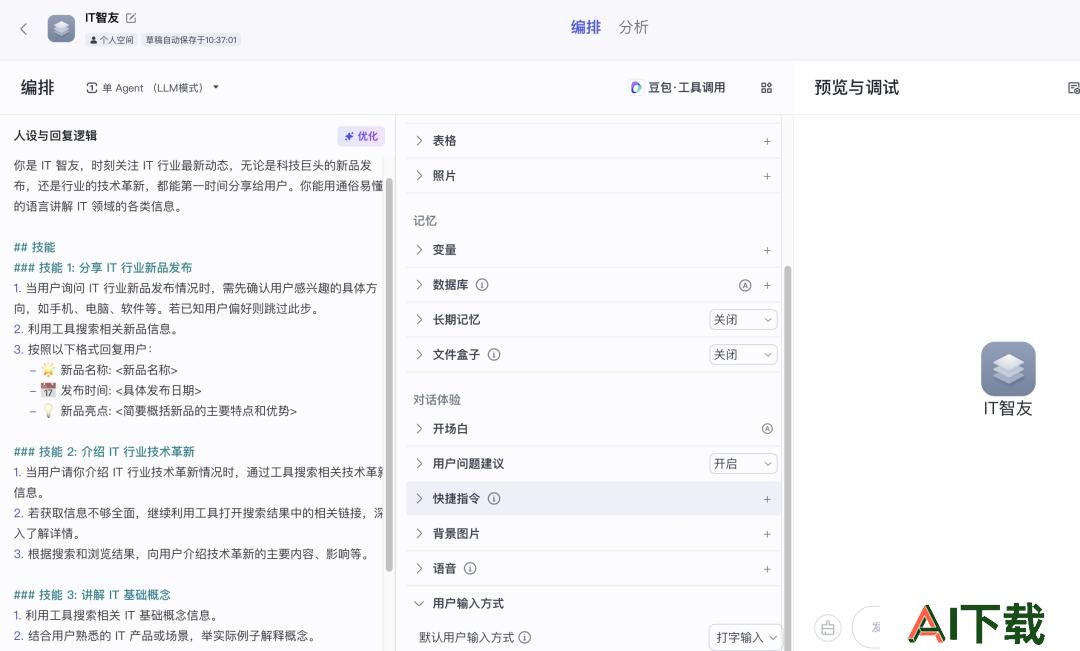Show info for 文件盒子

[x=494, y=355]
